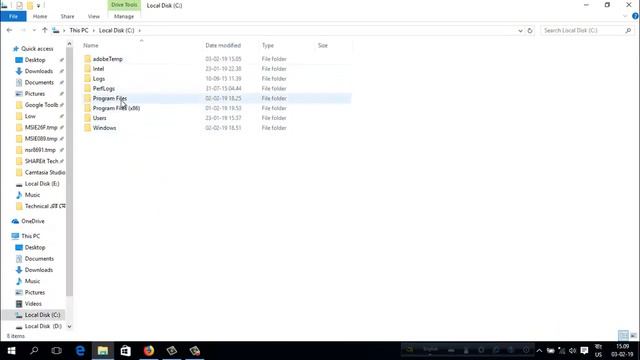Image resolution: width=640 pixels, height=360 pixels.
Task: Switch to the Home ribbon tab
Action: pos(40,16)
